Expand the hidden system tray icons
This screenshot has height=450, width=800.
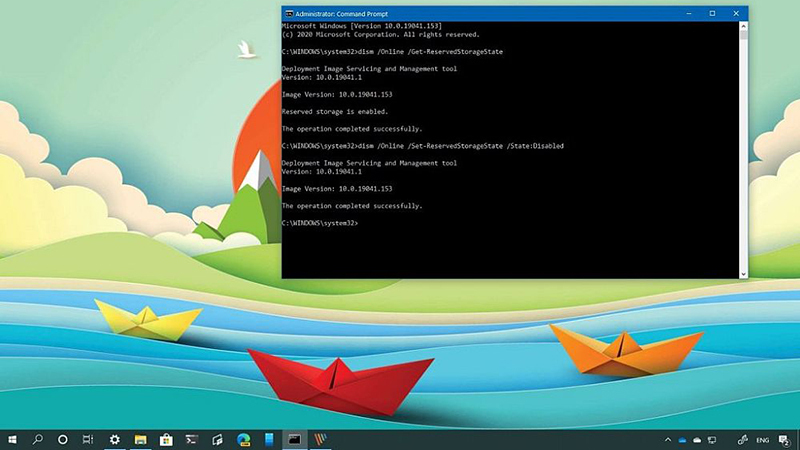(x=668, y=439)
